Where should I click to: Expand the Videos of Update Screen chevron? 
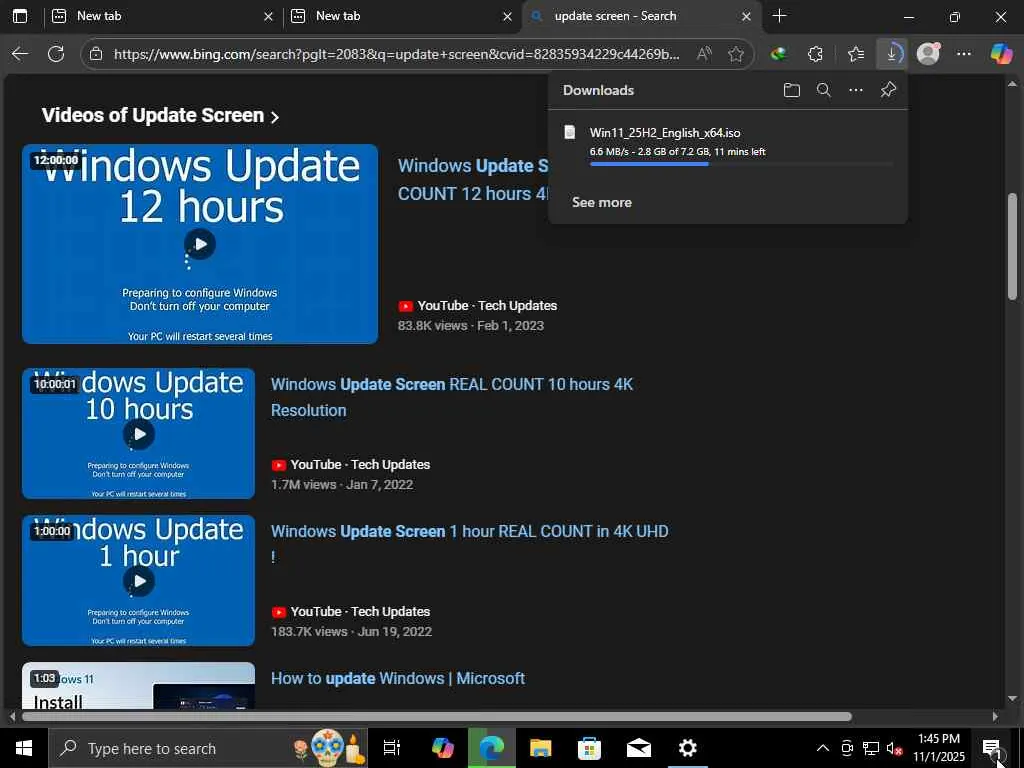click(x=275, y=117)
